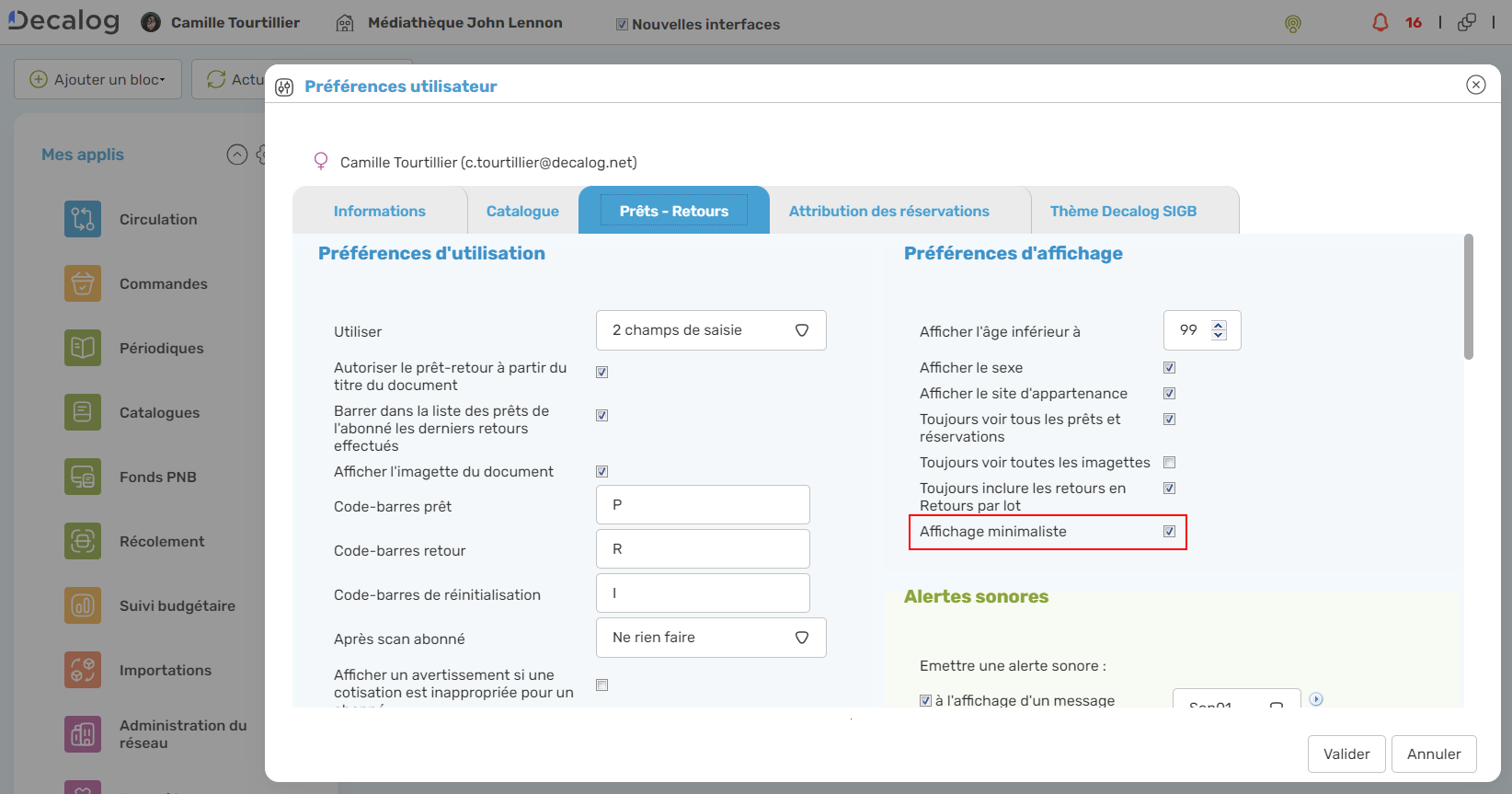
Task: Open the Son01 sound dropdown
Action: [1236, 698]
